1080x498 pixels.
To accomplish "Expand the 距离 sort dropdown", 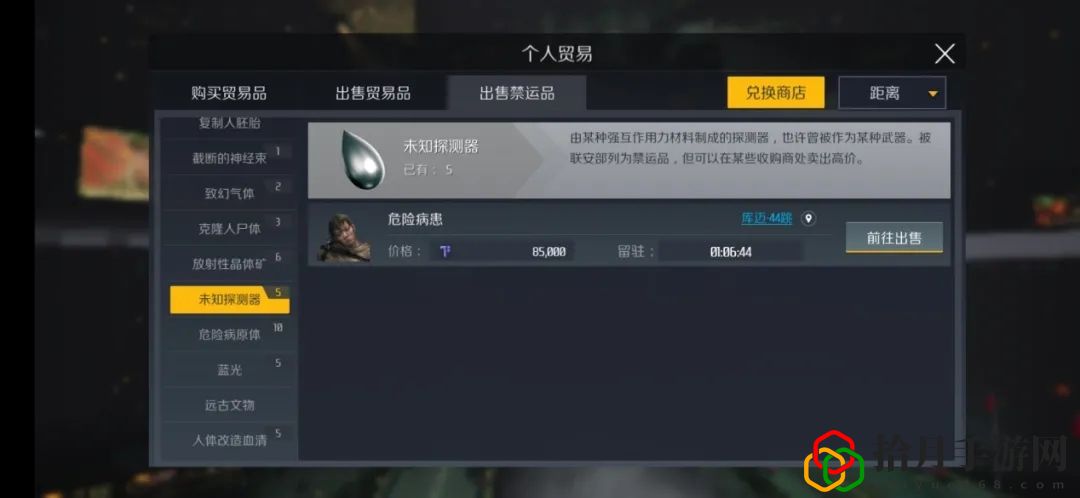I will [892, 93].
